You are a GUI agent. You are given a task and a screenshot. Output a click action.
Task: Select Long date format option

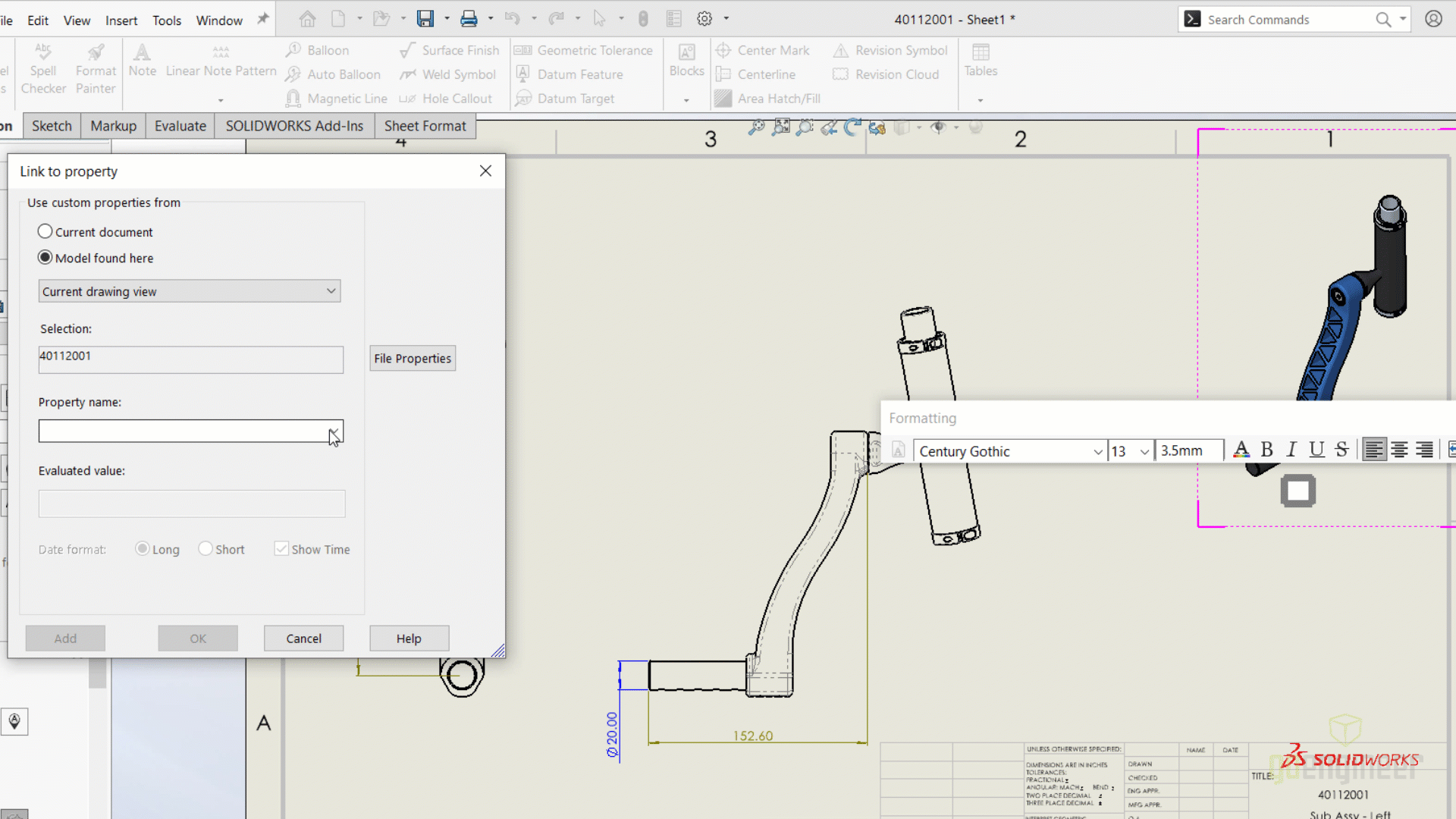(142, 549)
